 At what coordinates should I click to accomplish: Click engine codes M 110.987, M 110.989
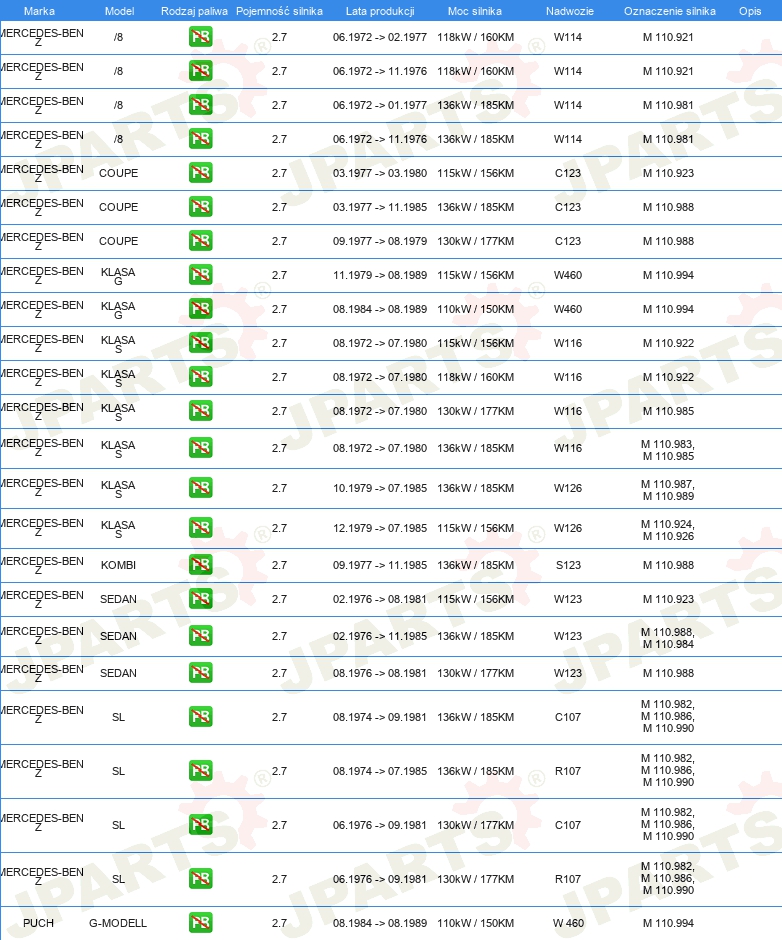[x=668, y=490]
